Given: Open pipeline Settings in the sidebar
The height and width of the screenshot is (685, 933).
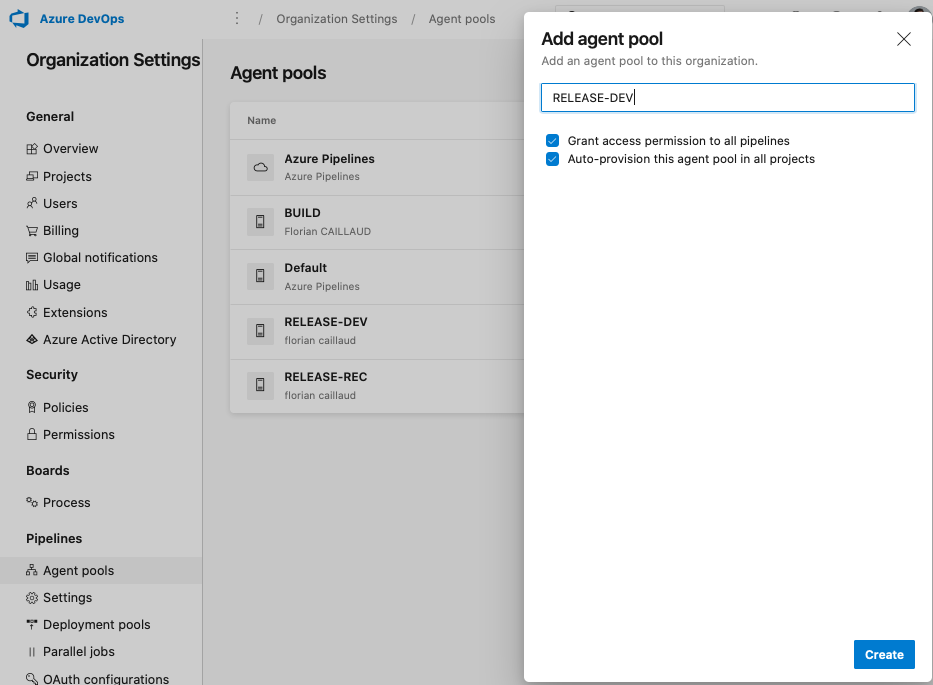Looking at the screenshot, I should pyautogui.click(x=67, y=598).
